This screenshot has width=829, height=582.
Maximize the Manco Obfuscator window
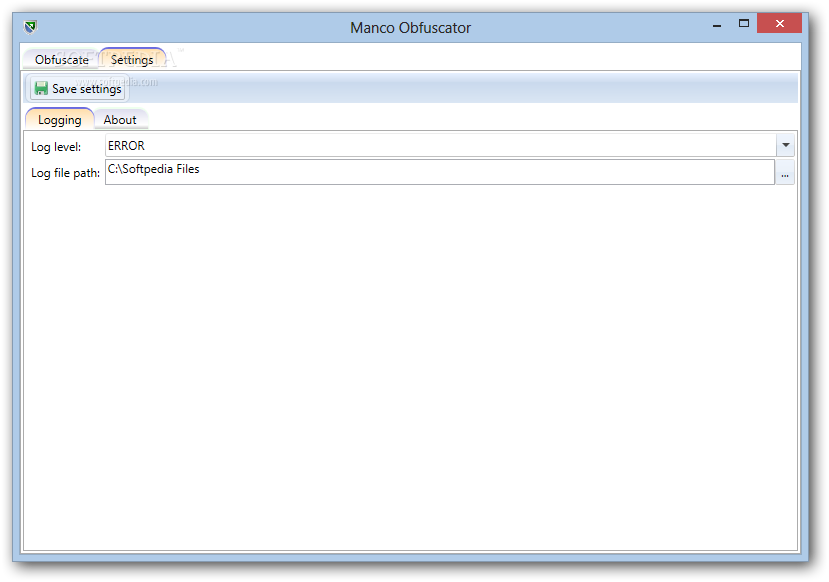[x=744, y=23]
